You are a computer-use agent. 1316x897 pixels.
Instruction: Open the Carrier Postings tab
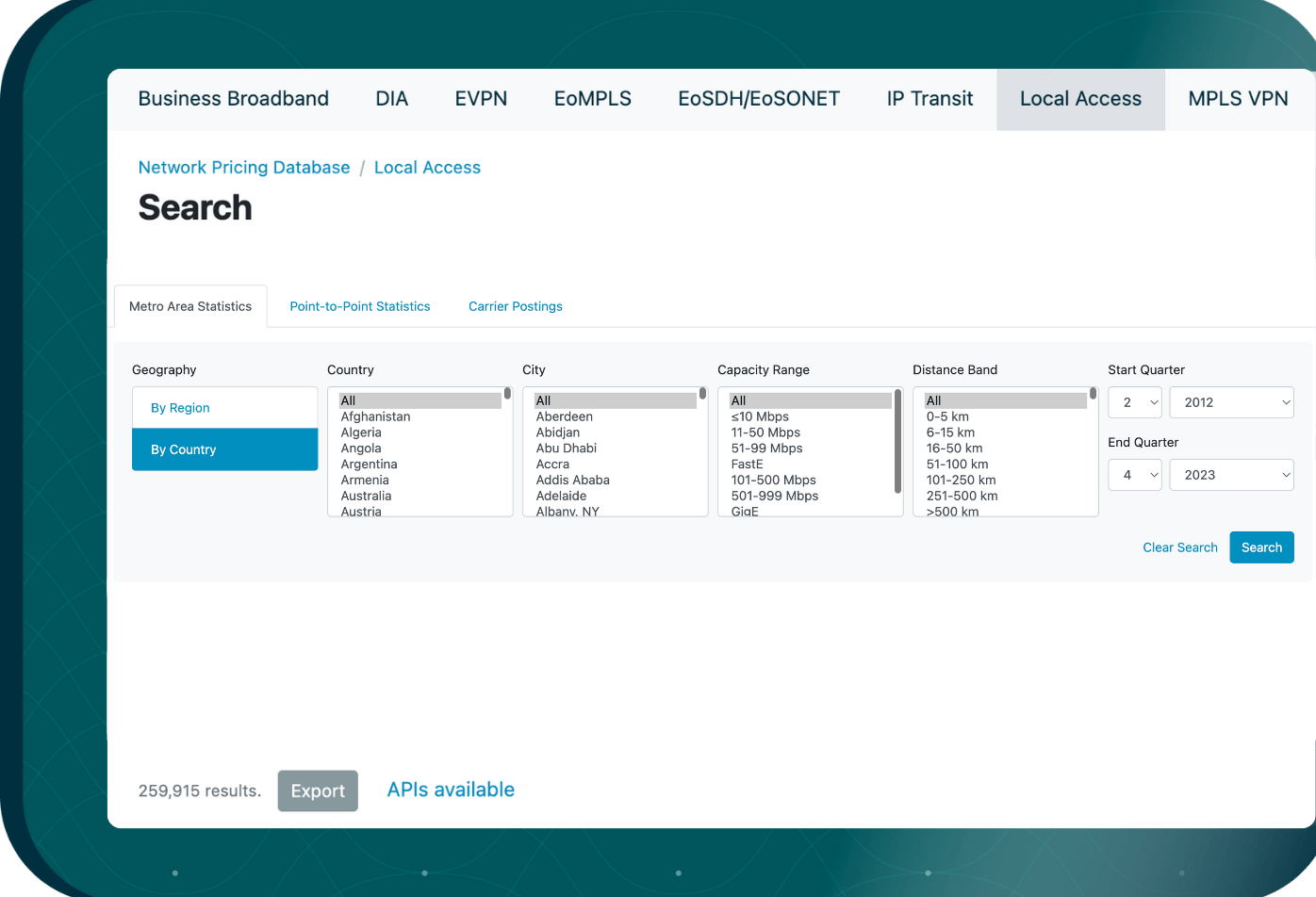tap(515, 305)
